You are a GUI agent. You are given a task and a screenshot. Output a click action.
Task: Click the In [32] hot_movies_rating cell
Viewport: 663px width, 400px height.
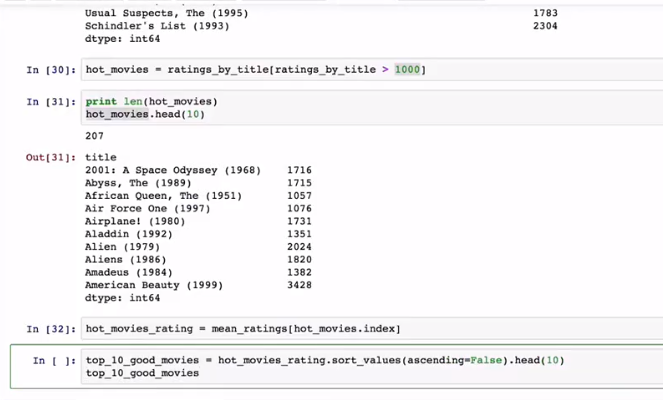tap(372, 329)
